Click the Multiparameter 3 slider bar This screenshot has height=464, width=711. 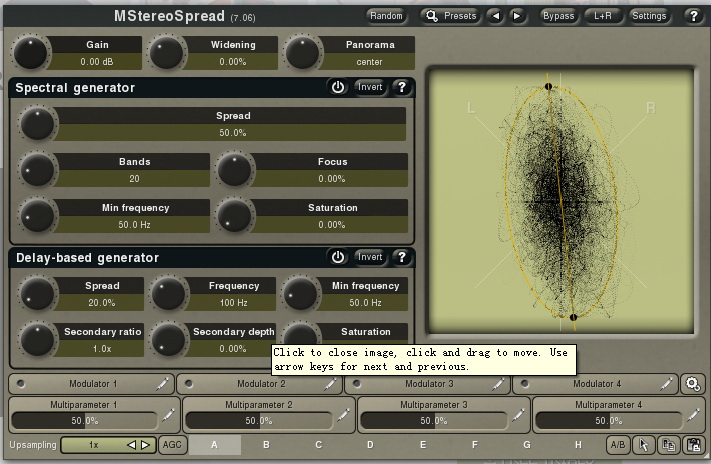pyautogui.click(x=433, y=420)
